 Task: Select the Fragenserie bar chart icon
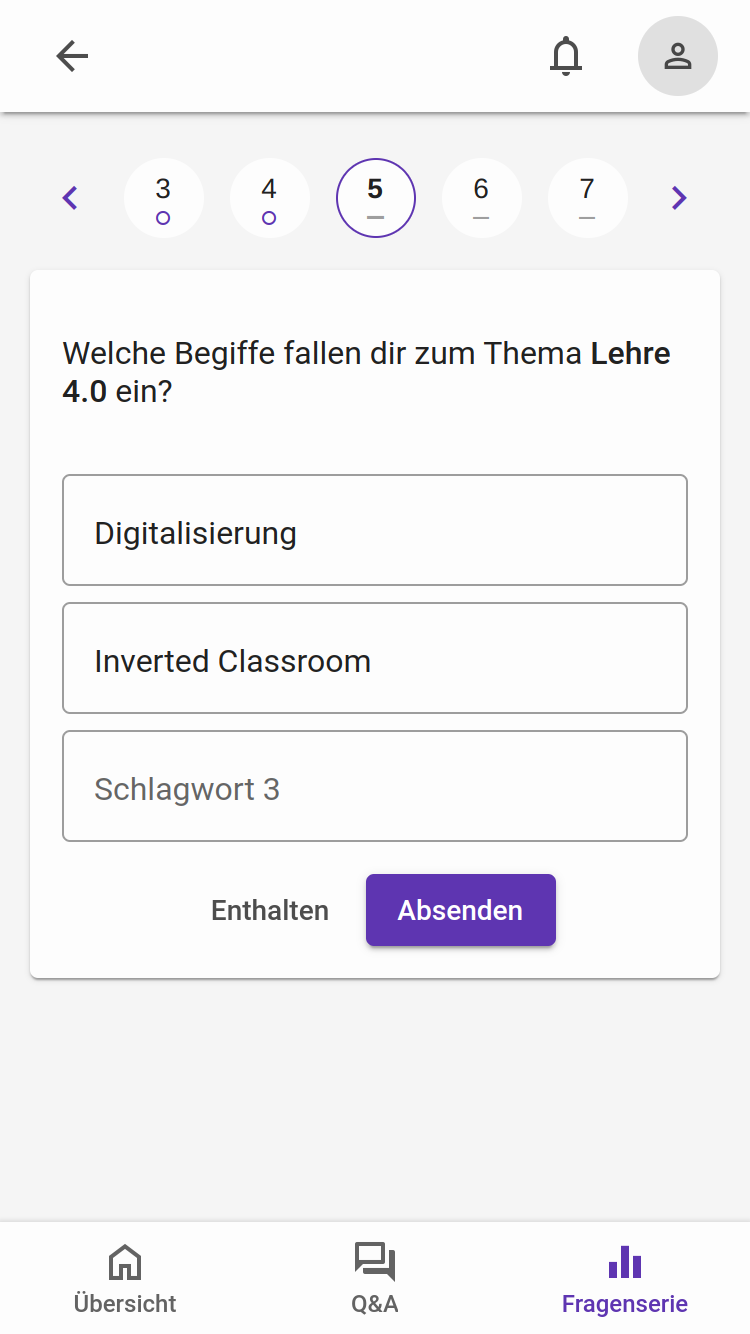[625, 1262]
